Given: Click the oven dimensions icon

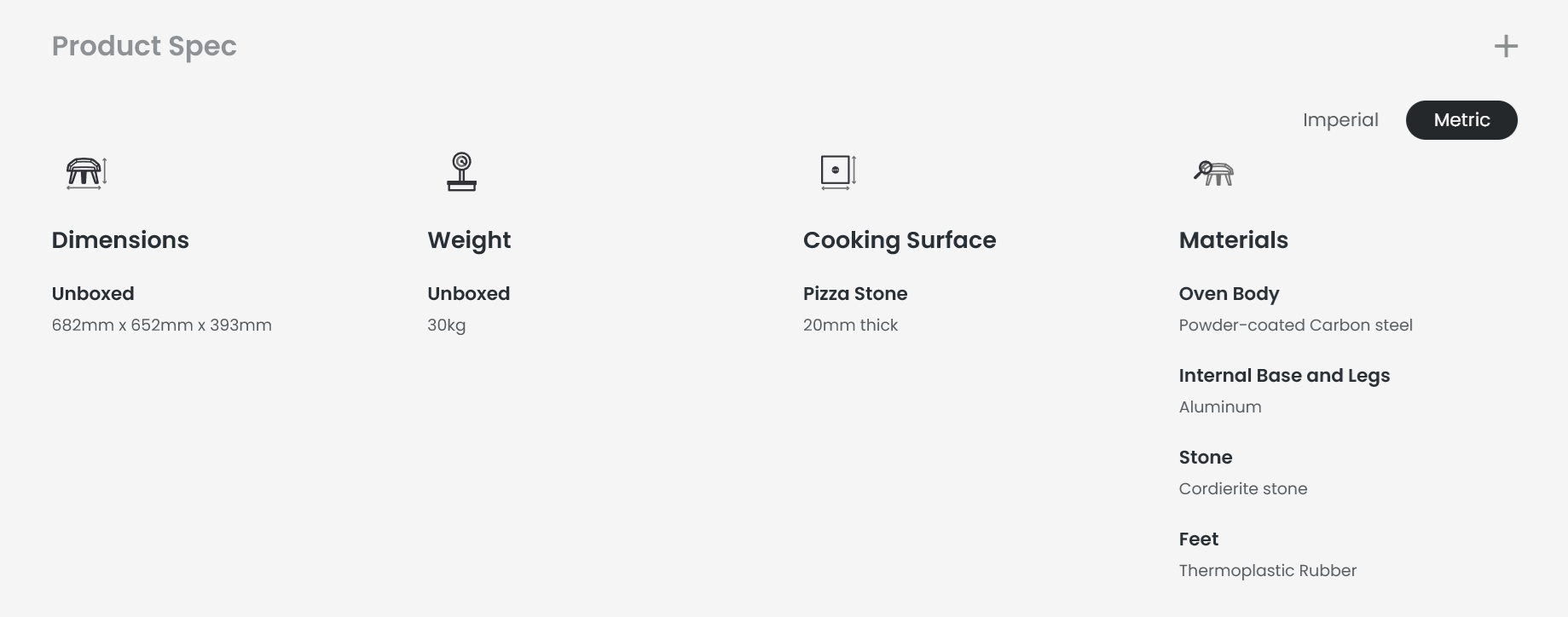Looking at the screenshot, I should pos(87,173).
